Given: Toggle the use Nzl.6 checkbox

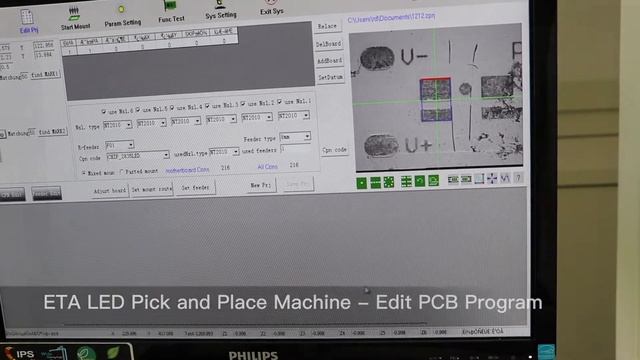Looking at the screenshot, I should click(x=104, y=111).
